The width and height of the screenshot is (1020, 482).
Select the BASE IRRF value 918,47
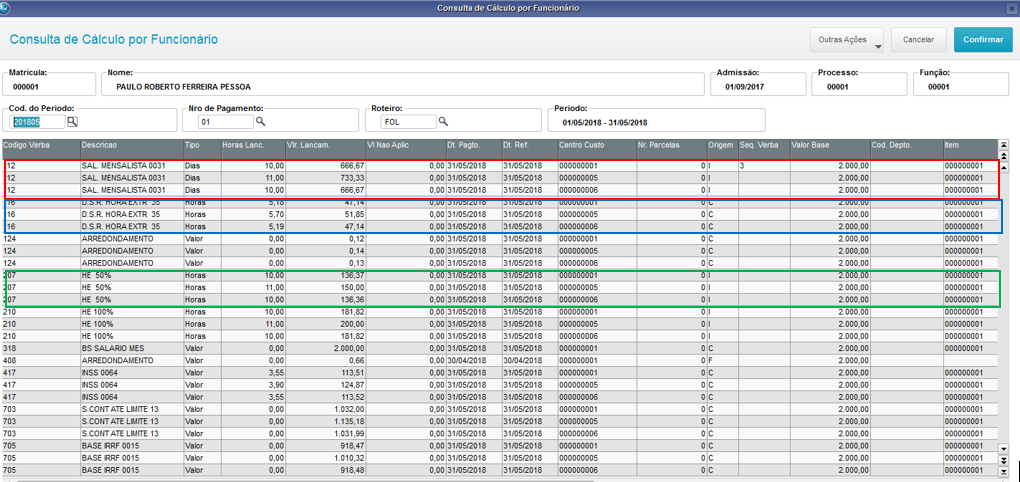point(325,446)
